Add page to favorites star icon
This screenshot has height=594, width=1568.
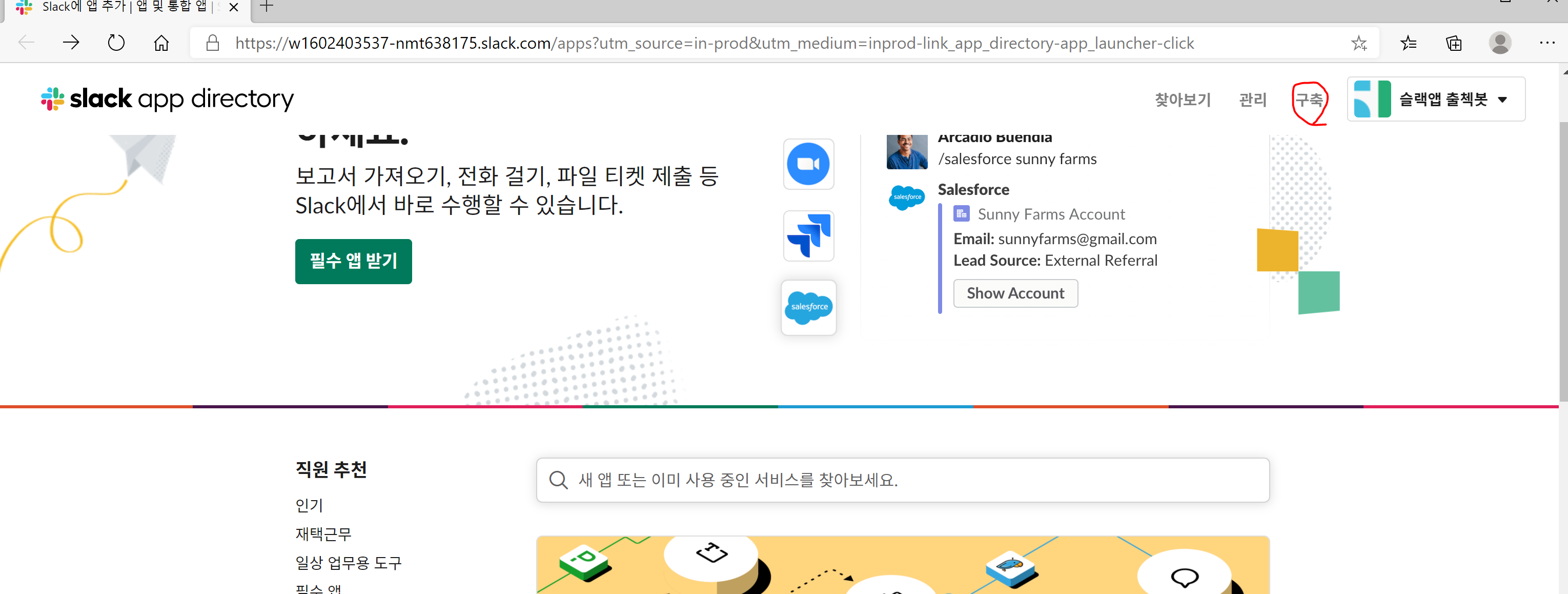click(x=1358, y=43)
